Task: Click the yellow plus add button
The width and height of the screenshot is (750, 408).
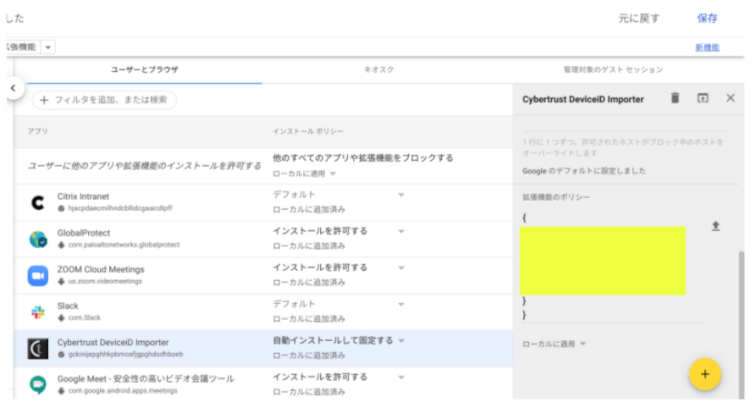Action: pos(705,374)
